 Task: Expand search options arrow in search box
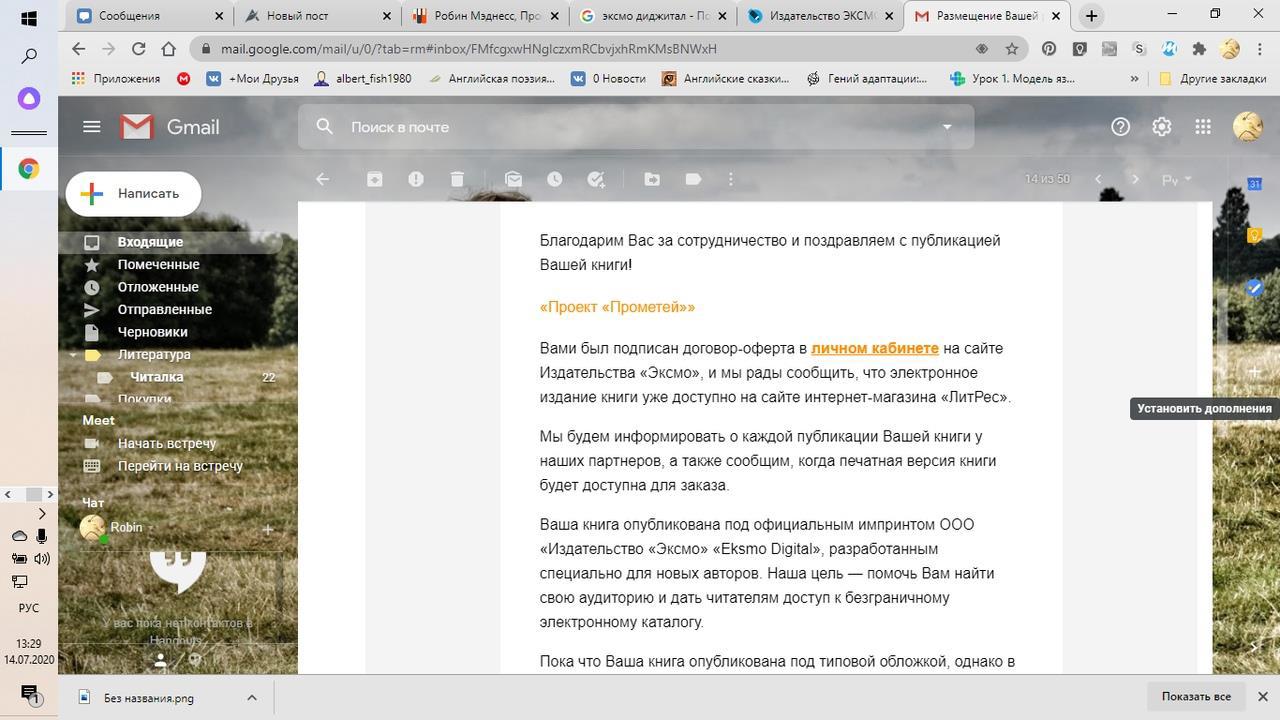pyautogui.click(x=946, y=127)
